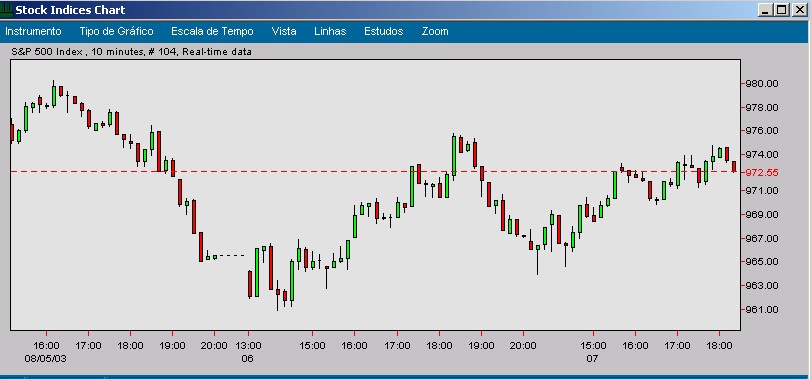Close the Stock Indices Chart window
The height and width of the screenshot is (379, 812).
click(x=799, y=10)
